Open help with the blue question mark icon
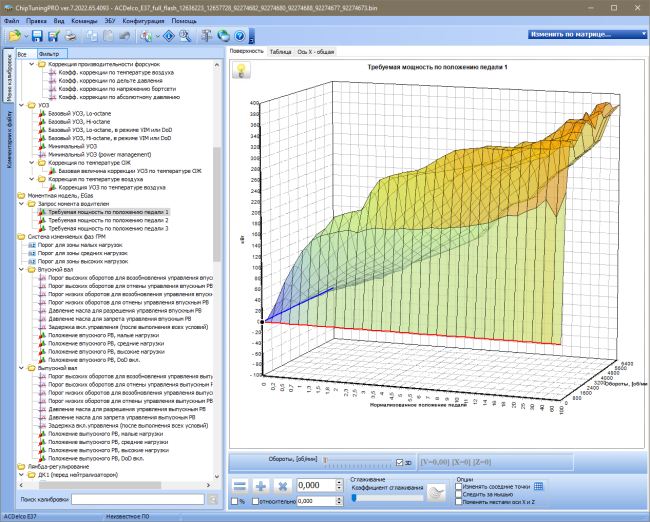 point(240,36)
